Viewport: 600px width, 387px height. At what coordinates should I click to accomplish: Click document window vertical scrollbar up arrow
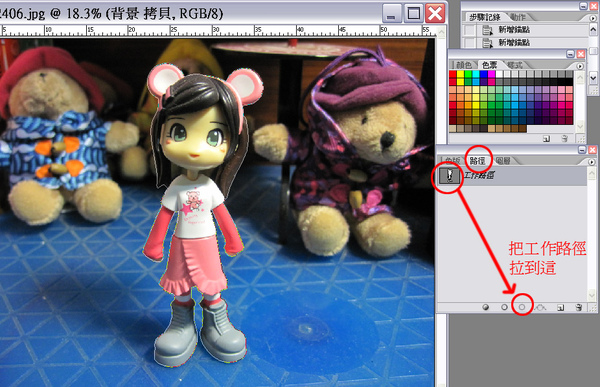pyautogui.click(x=441, y=31)
